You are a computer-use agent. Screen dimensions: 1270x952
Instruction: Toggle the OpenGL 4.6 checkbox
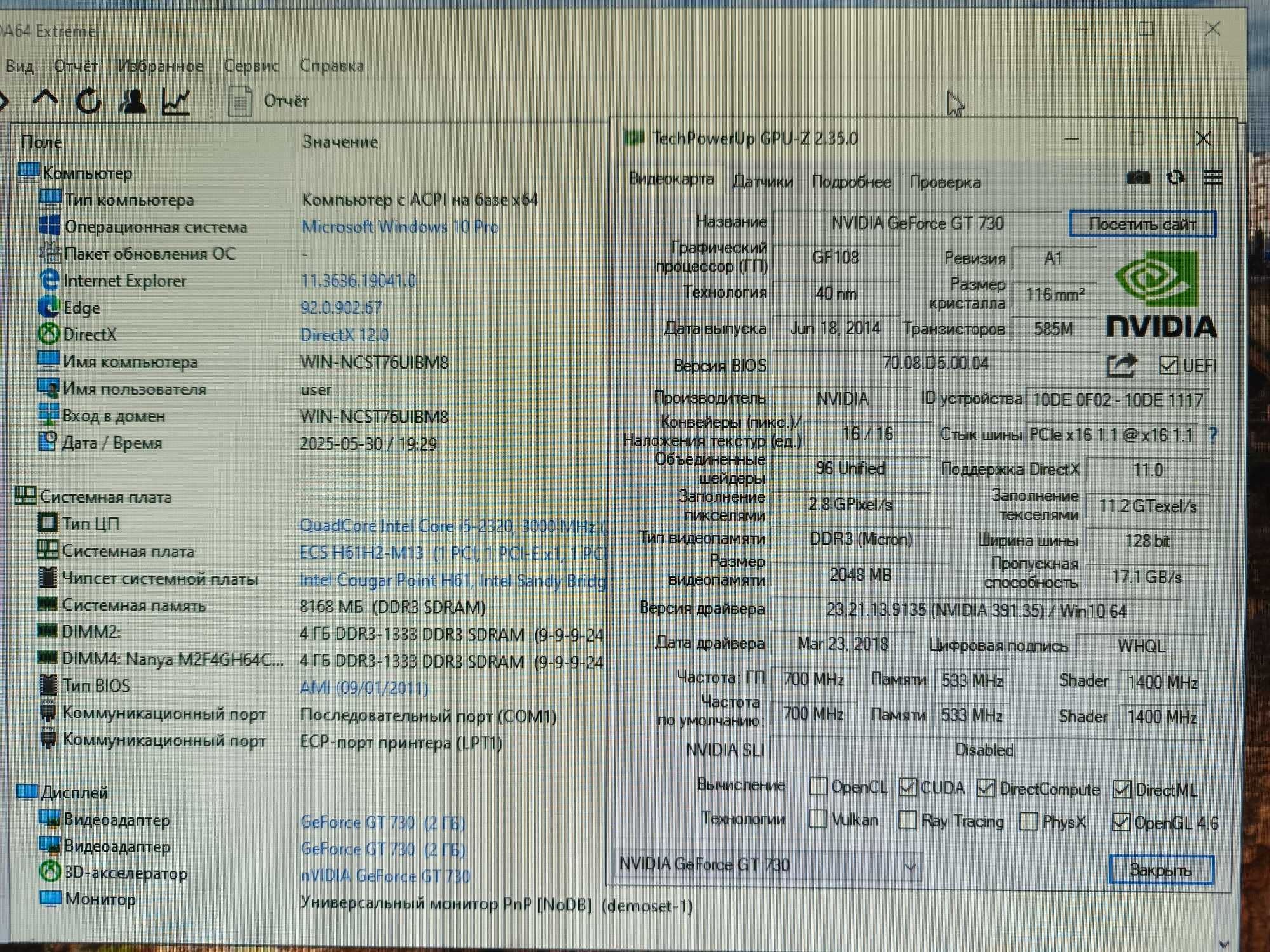pyautogui.click(x=1121, y=822)
